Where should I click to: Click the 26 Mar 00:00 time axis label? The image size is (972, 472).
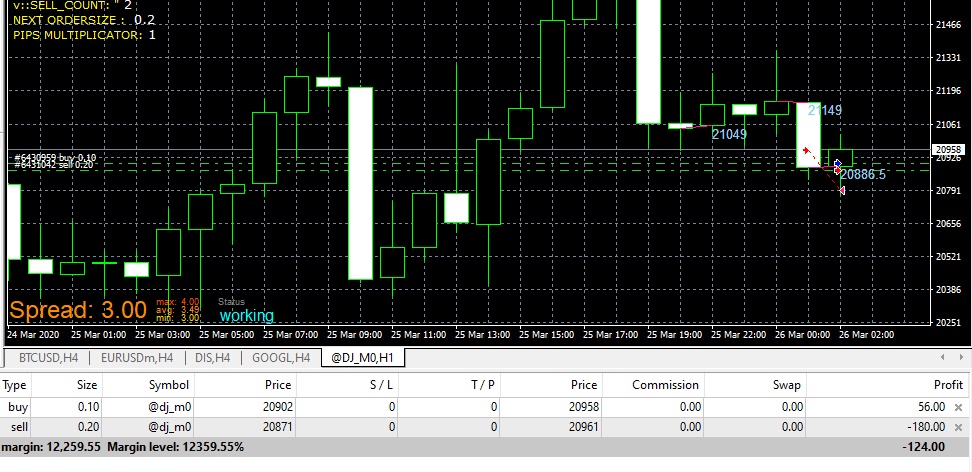click(x=802, y=335)
